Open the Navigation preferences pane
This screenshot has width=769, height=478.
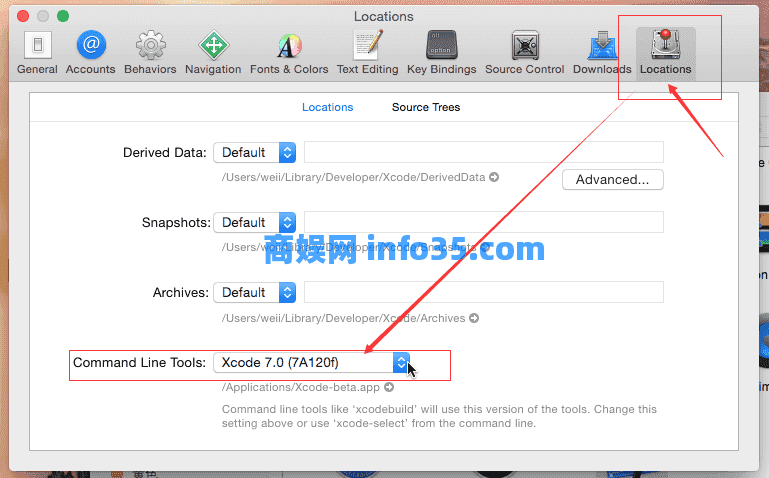[213, 52]
